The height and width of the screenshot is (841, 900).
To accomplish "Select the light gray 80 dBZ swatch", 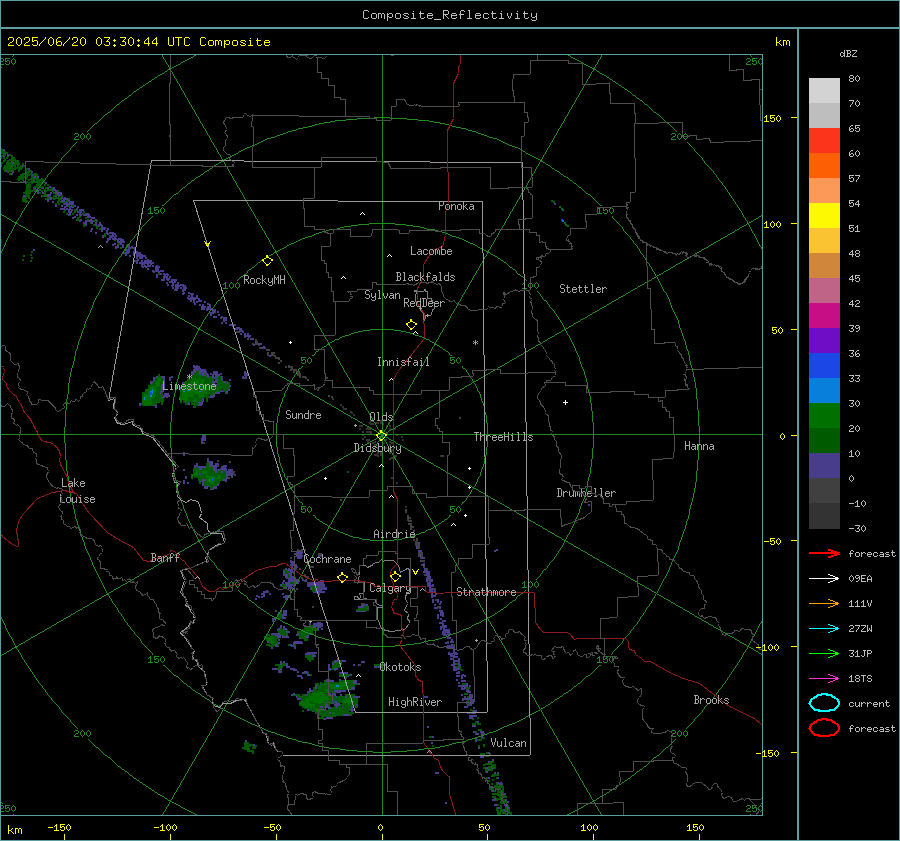I will coord(824,90).
